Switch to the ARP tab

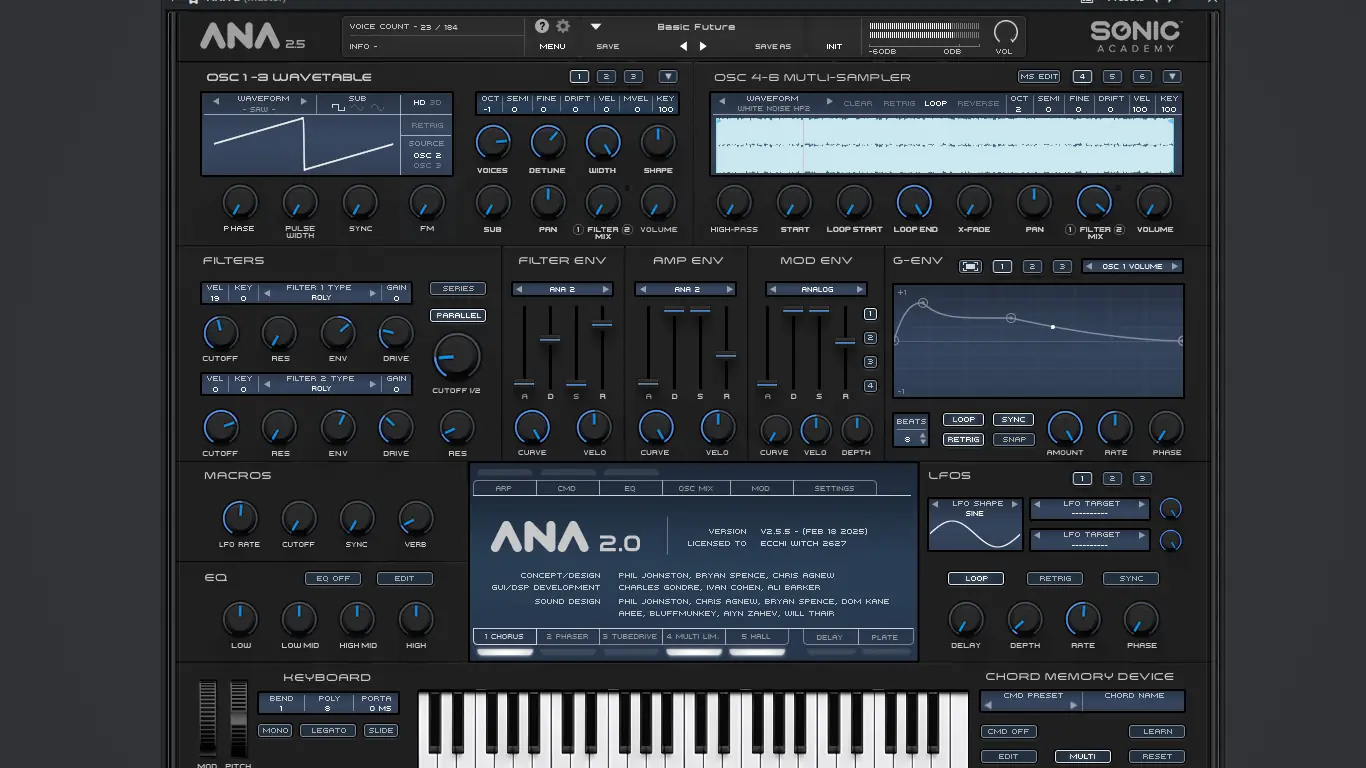(x=503, y=488)
